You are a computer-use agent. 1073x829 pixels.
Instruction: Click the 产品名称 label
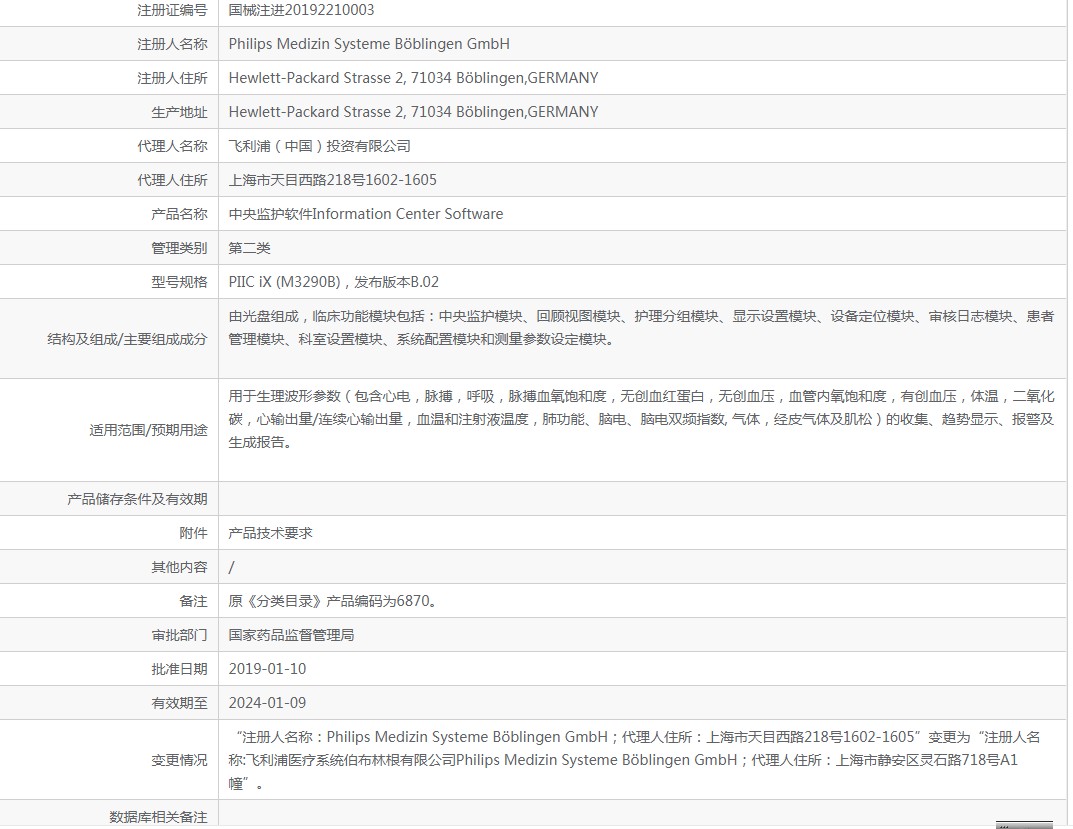pos(179,214)
